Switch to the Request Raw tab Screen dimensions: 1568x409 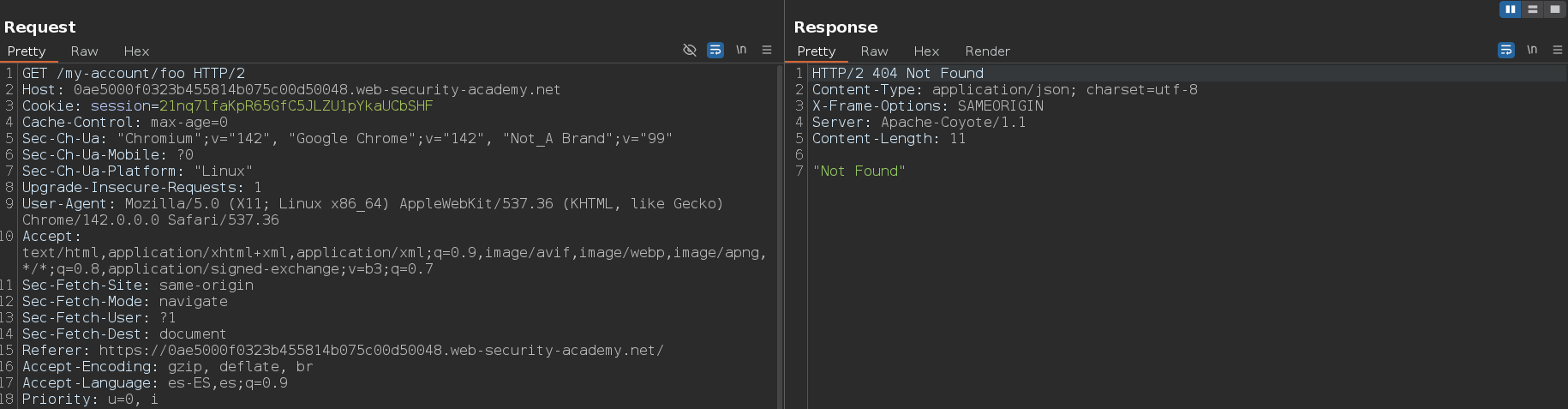point(84,51)
